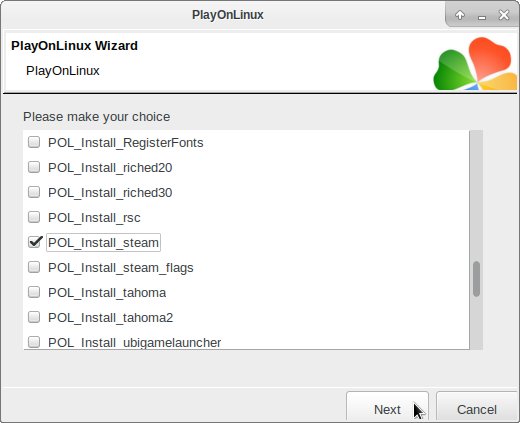
Task: Select the POL_Install_RegisterFonts label text
Action: (126, 143)
